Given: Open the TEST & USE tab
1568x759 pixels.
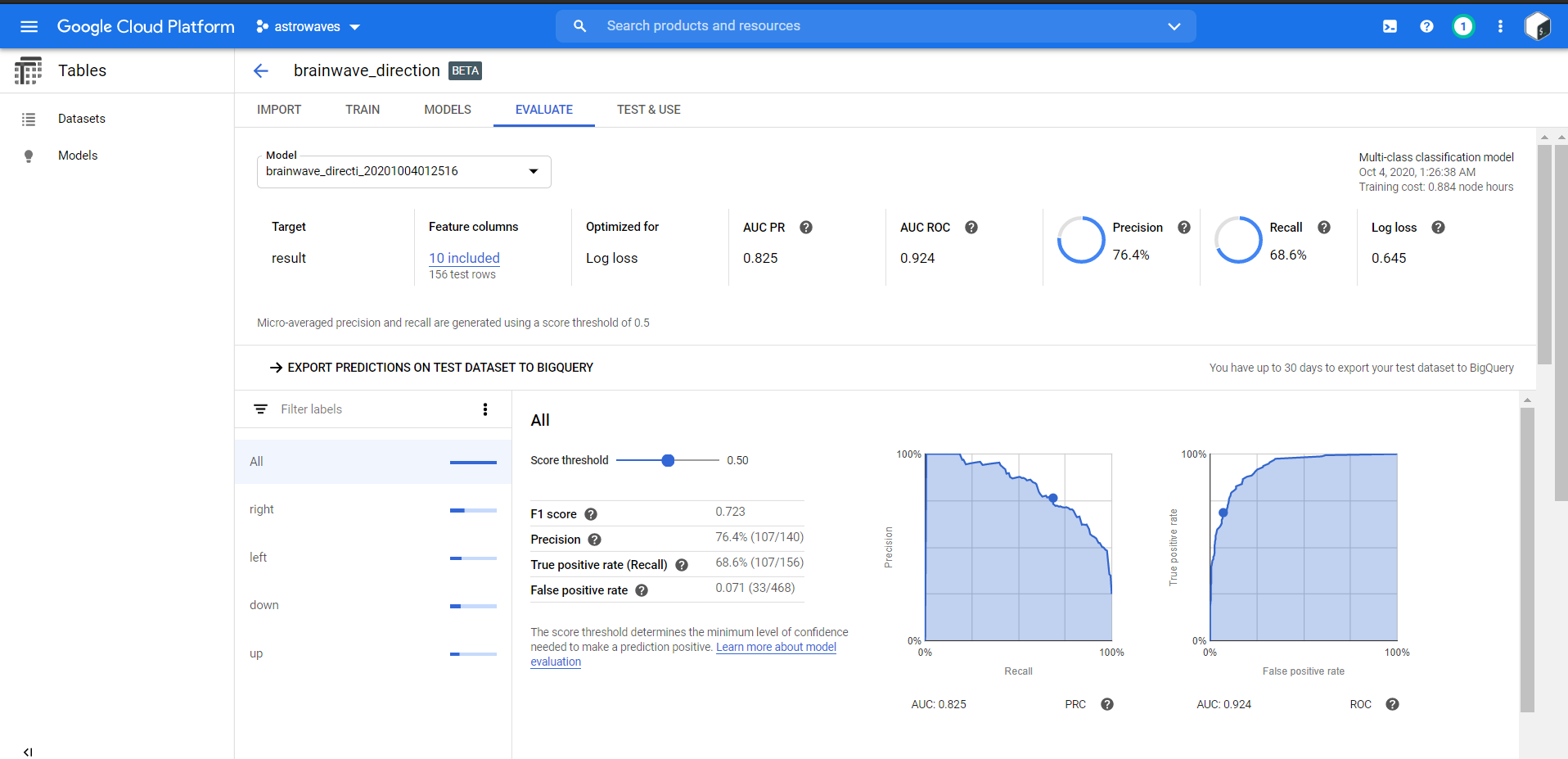Looking at the screenshot, I should pos(649,110).
